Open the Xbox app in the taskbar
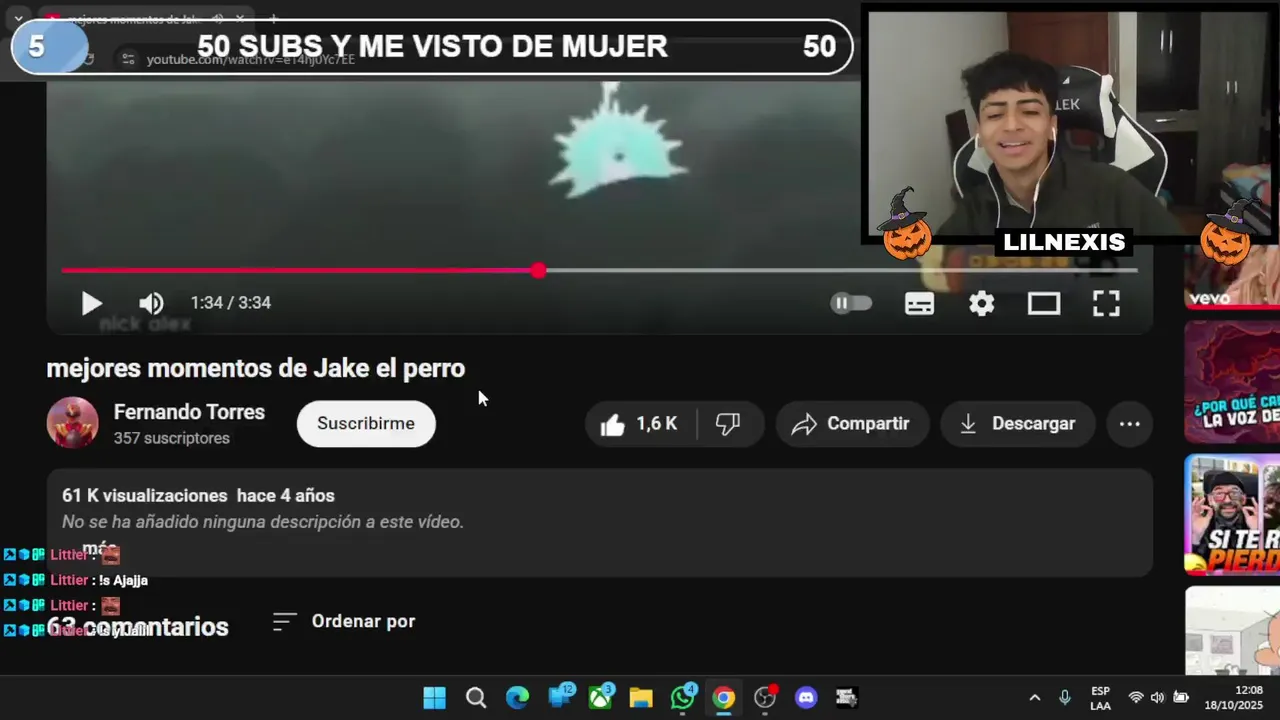 coord(600,698)
